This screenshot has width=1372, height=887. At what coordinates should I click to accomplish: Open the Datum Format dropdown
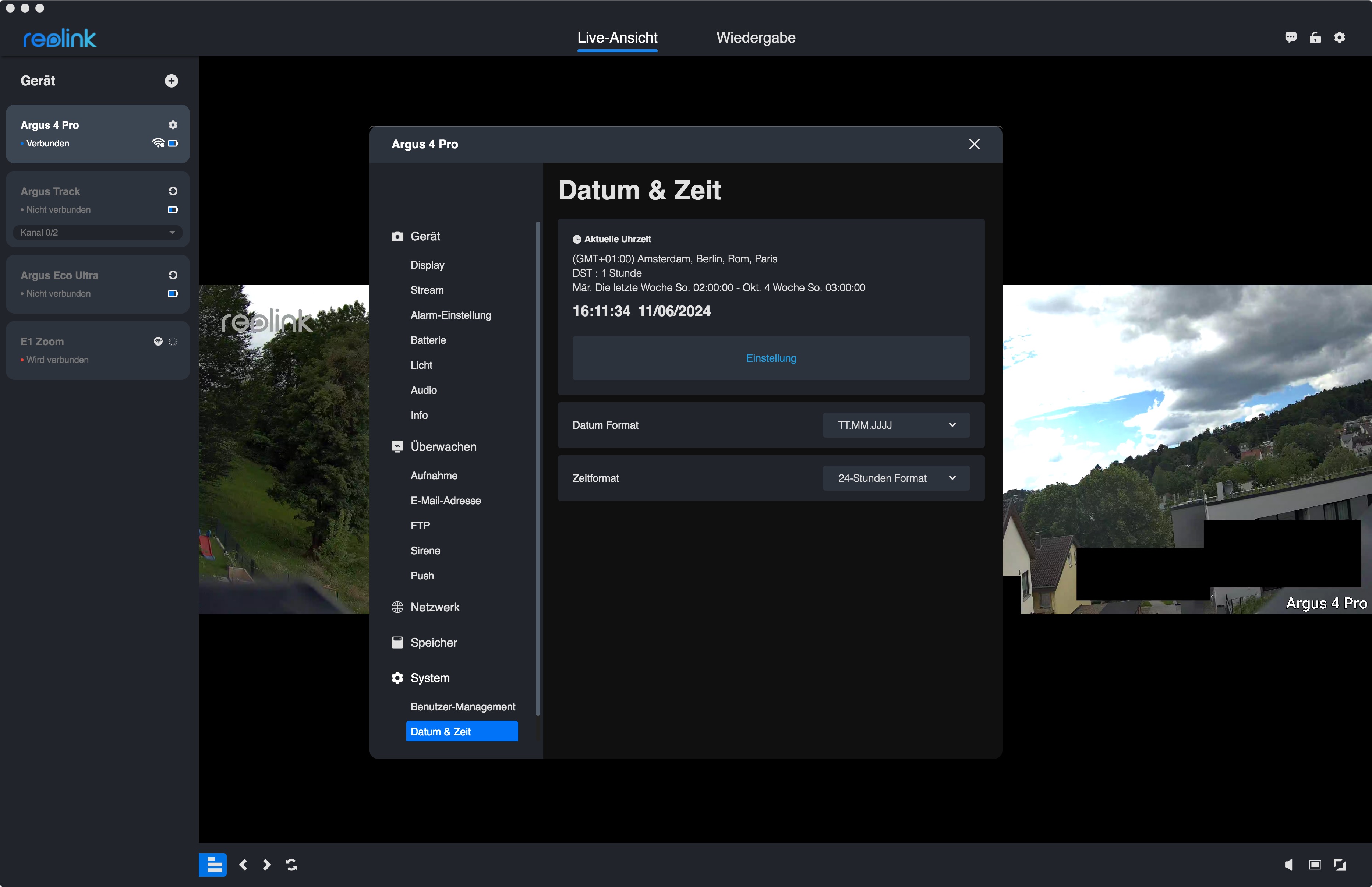click(896, 425)
